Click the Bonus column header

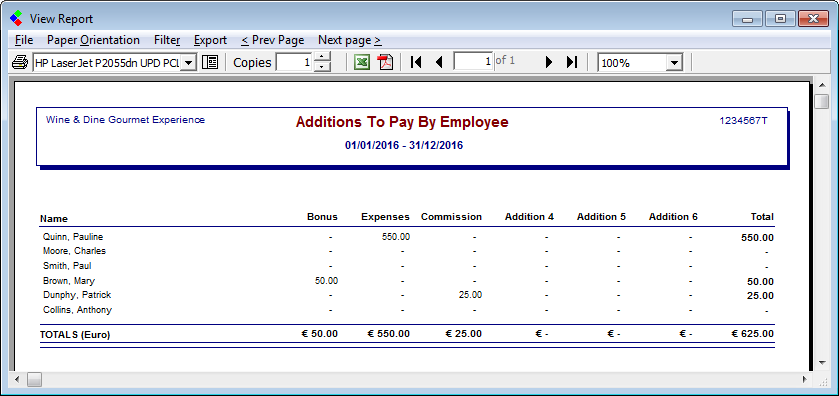pos(322,217)
